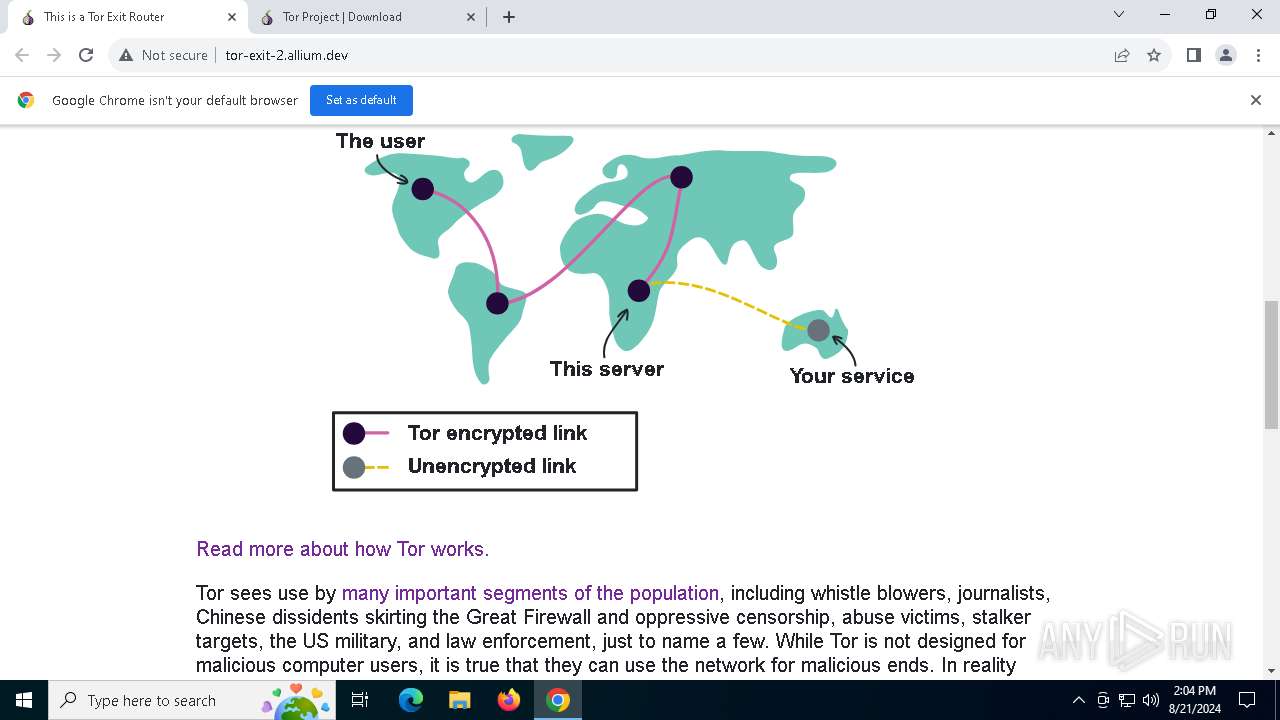
Task: Open 'Read more about how Tor works' link
Action: click(x=342, y=549)
